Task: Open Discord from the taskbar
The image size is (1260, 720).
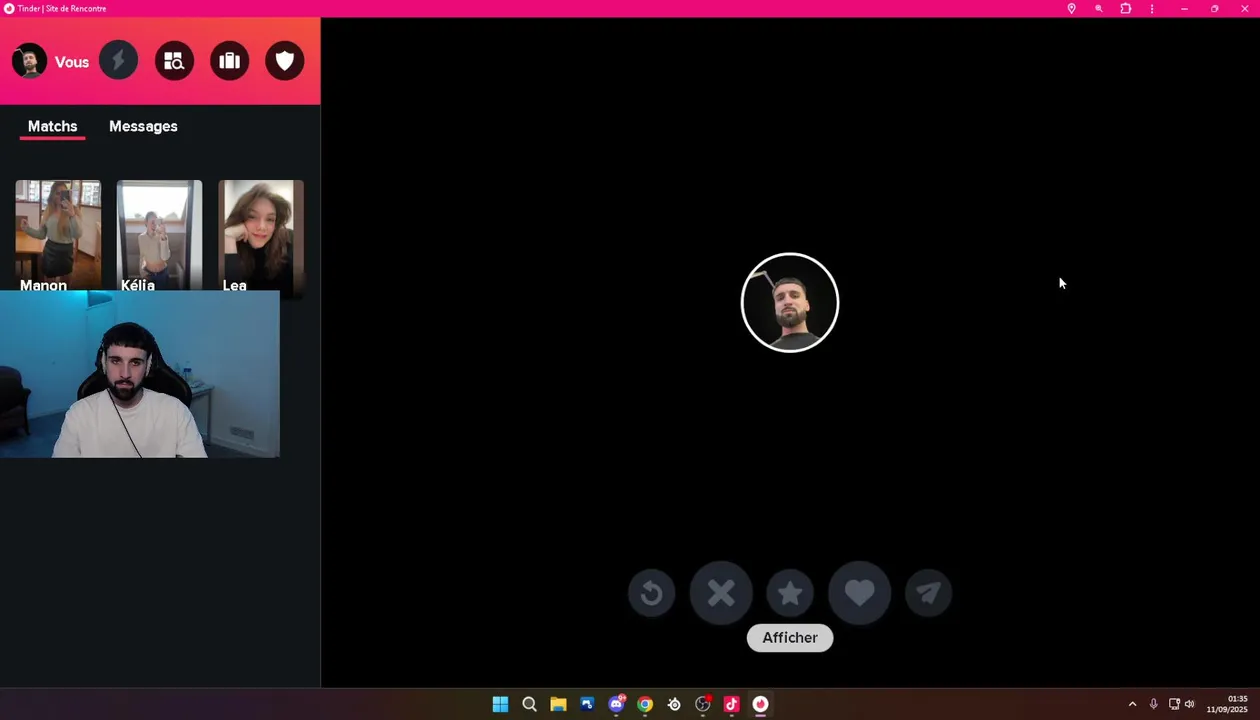Action: 616,704
